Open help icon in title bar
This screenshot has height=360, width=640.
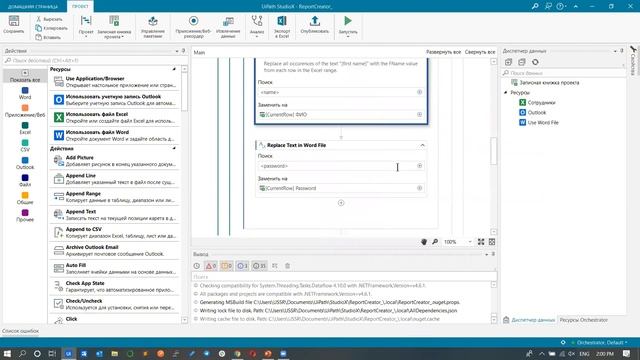tap(560, 6)
